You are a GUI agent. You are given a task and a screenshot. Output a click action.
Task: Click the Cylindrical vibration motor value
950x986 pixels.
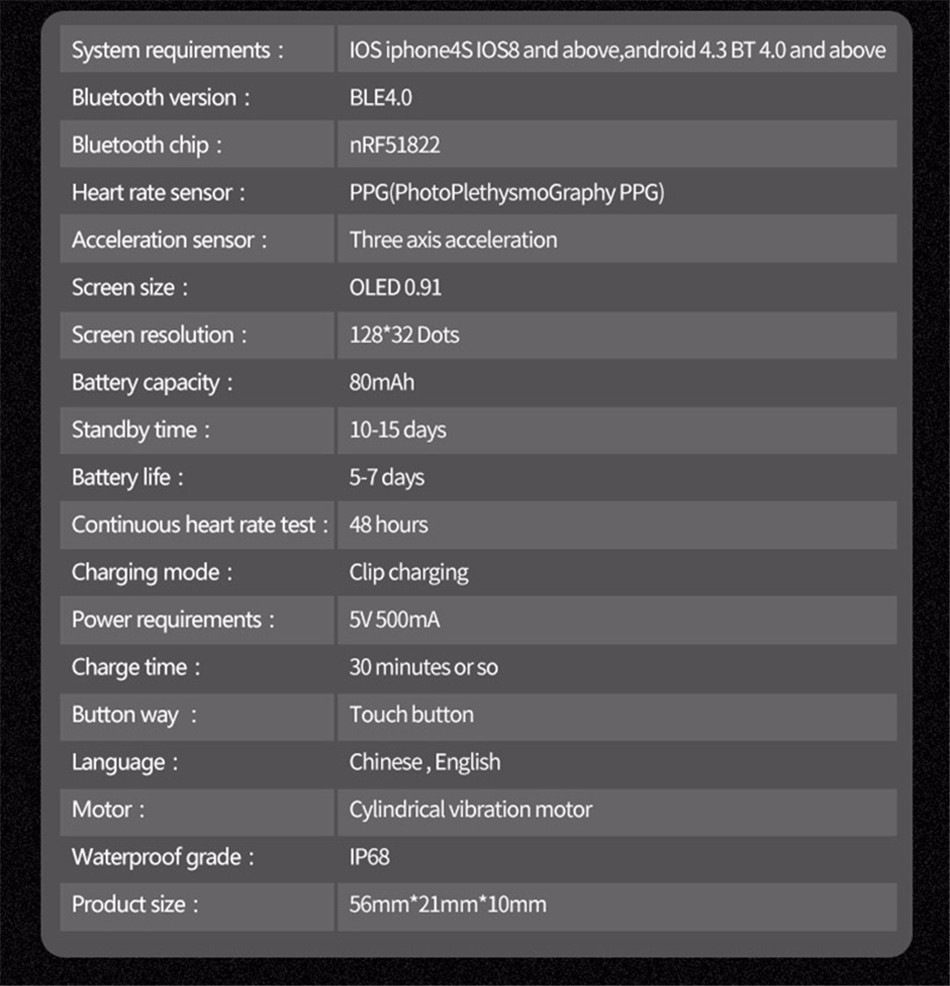coord(470,810)
